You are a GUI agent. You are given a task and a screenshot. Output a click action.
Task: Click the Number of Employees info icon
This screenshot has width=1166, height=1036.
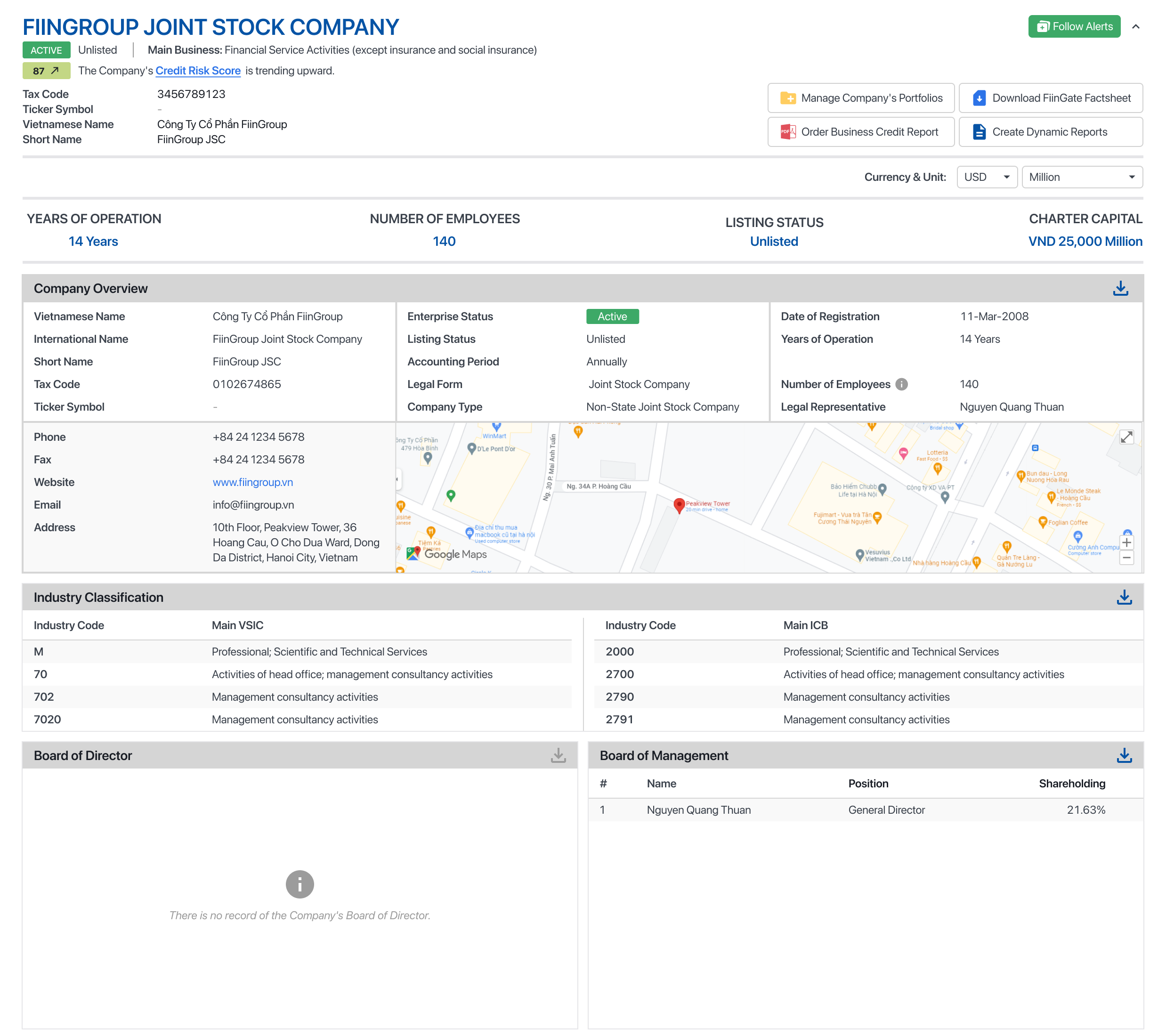coord(901,385)
